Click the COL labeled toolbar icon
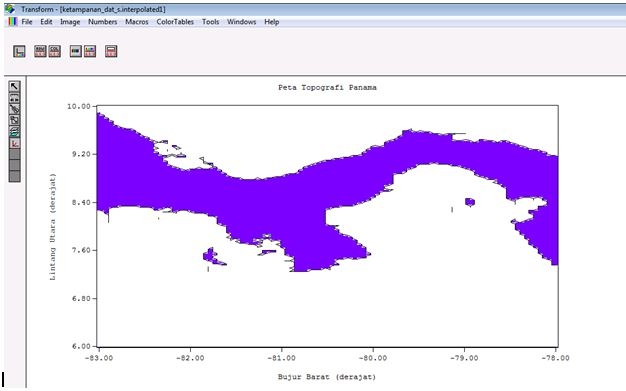This screenshot has width=626, height=391. click(55, 51)
